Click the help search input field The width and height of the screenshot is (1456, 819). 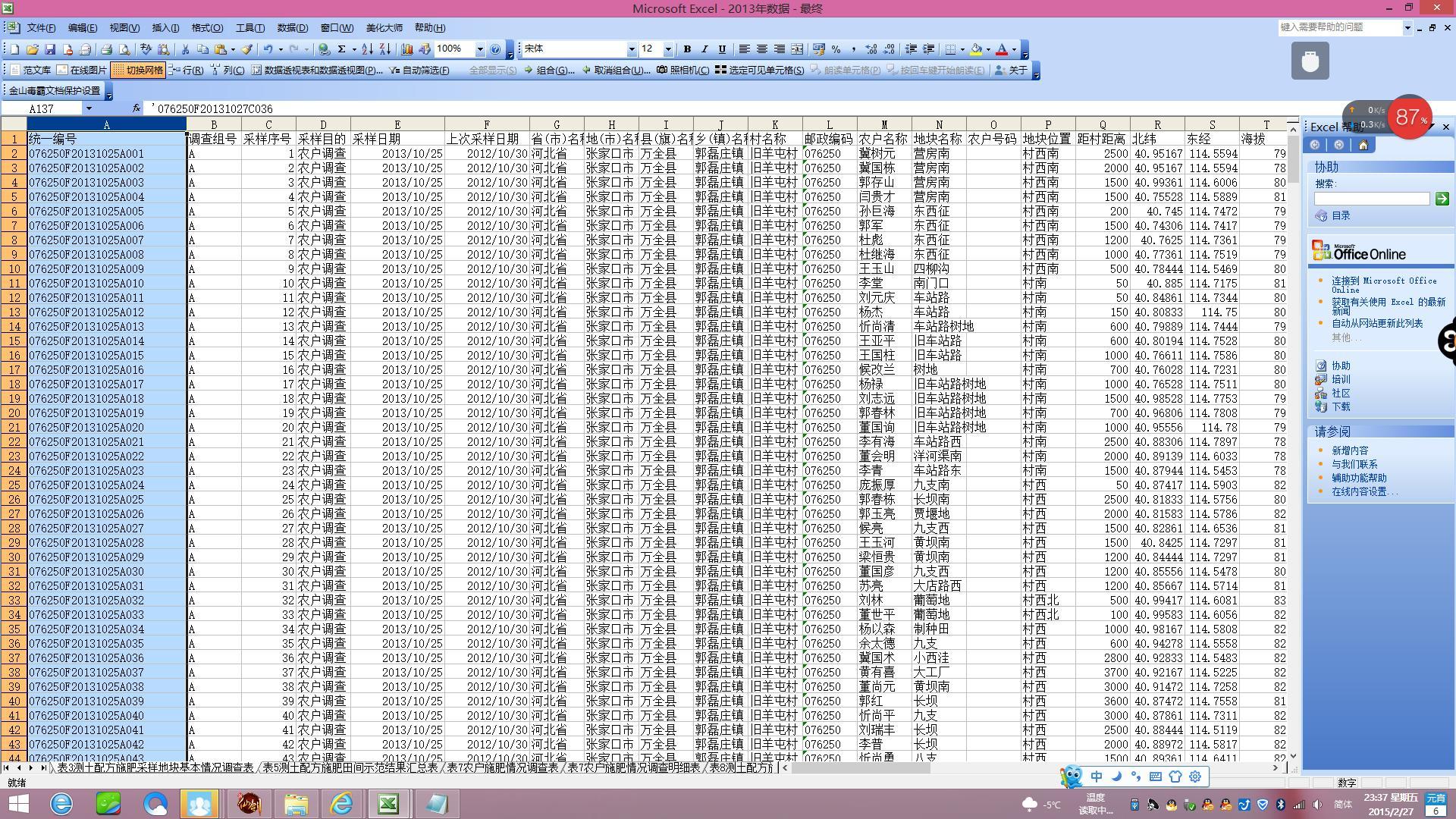tap(1372, 199)
